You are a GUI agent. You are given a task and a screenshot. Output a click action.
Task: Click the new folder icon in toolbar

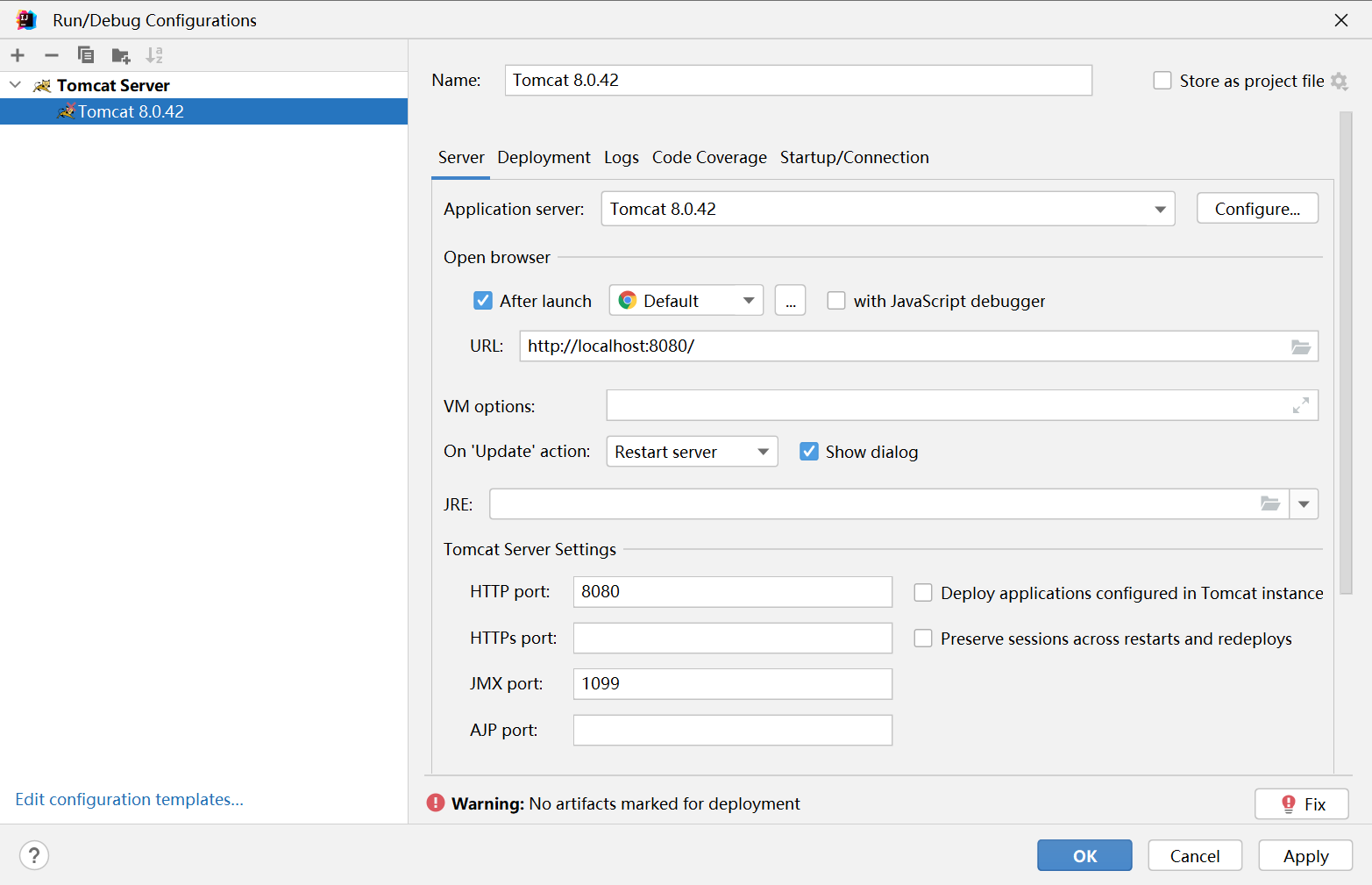click(121, 56)
